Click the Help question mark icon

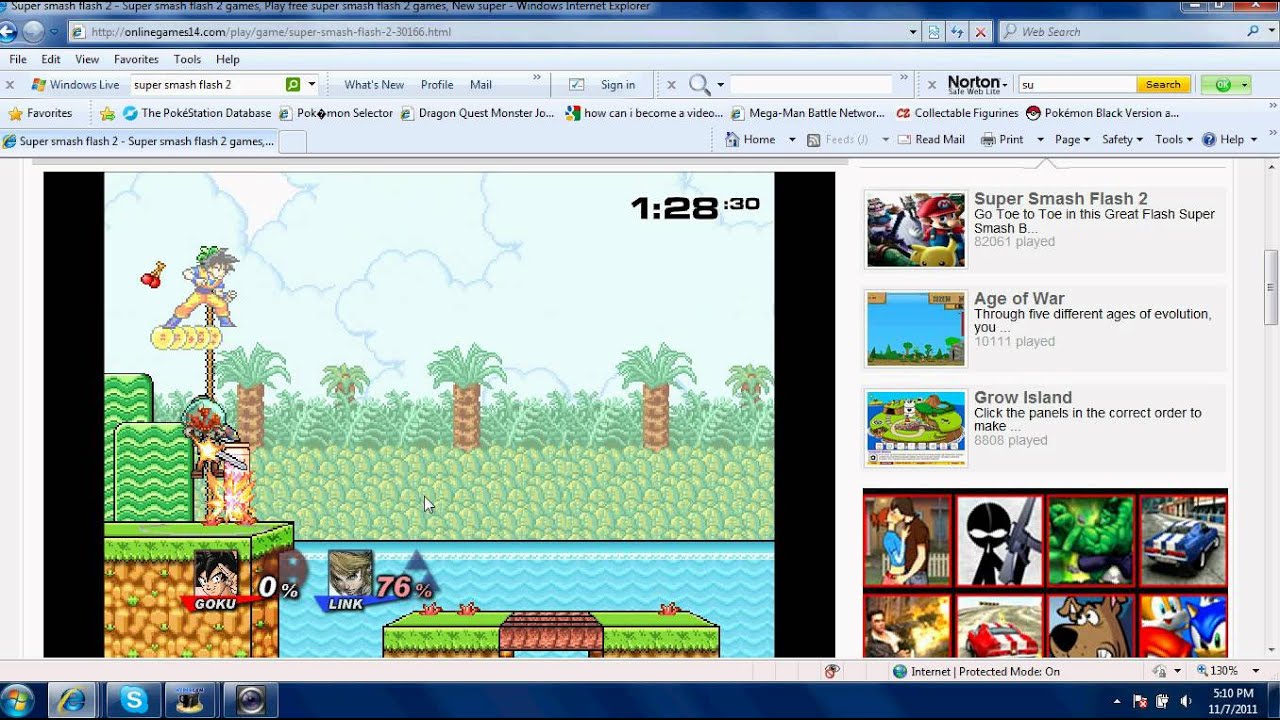point(1209,140)
